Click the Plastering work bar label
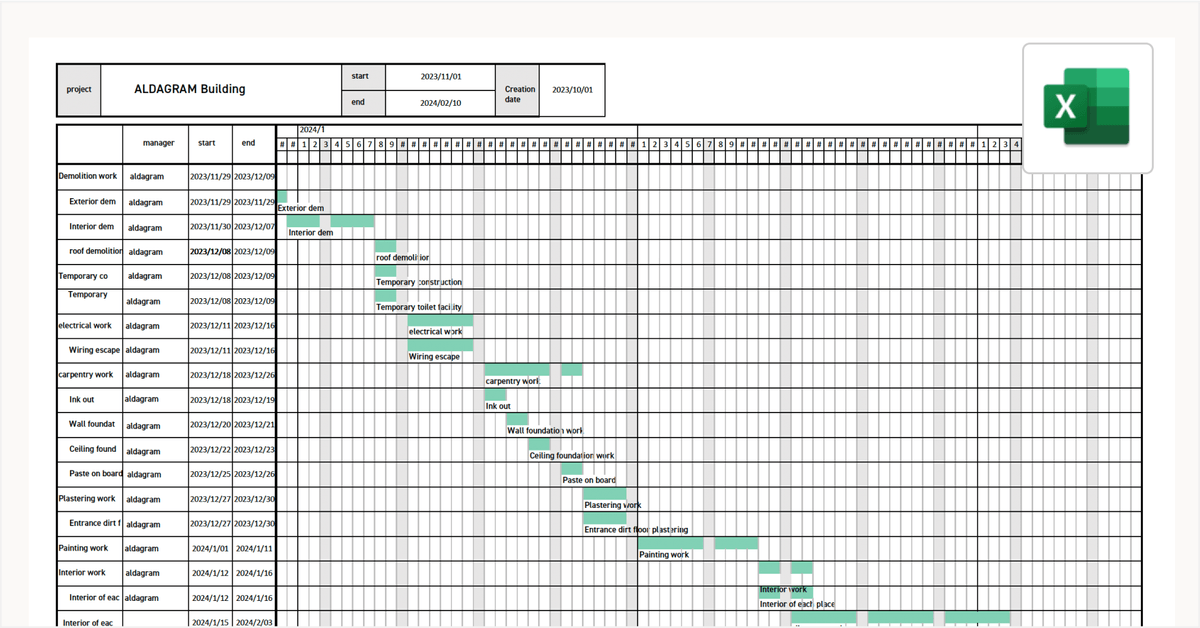Viewport: 1200px width, 628px height. [x=610, y=505]
